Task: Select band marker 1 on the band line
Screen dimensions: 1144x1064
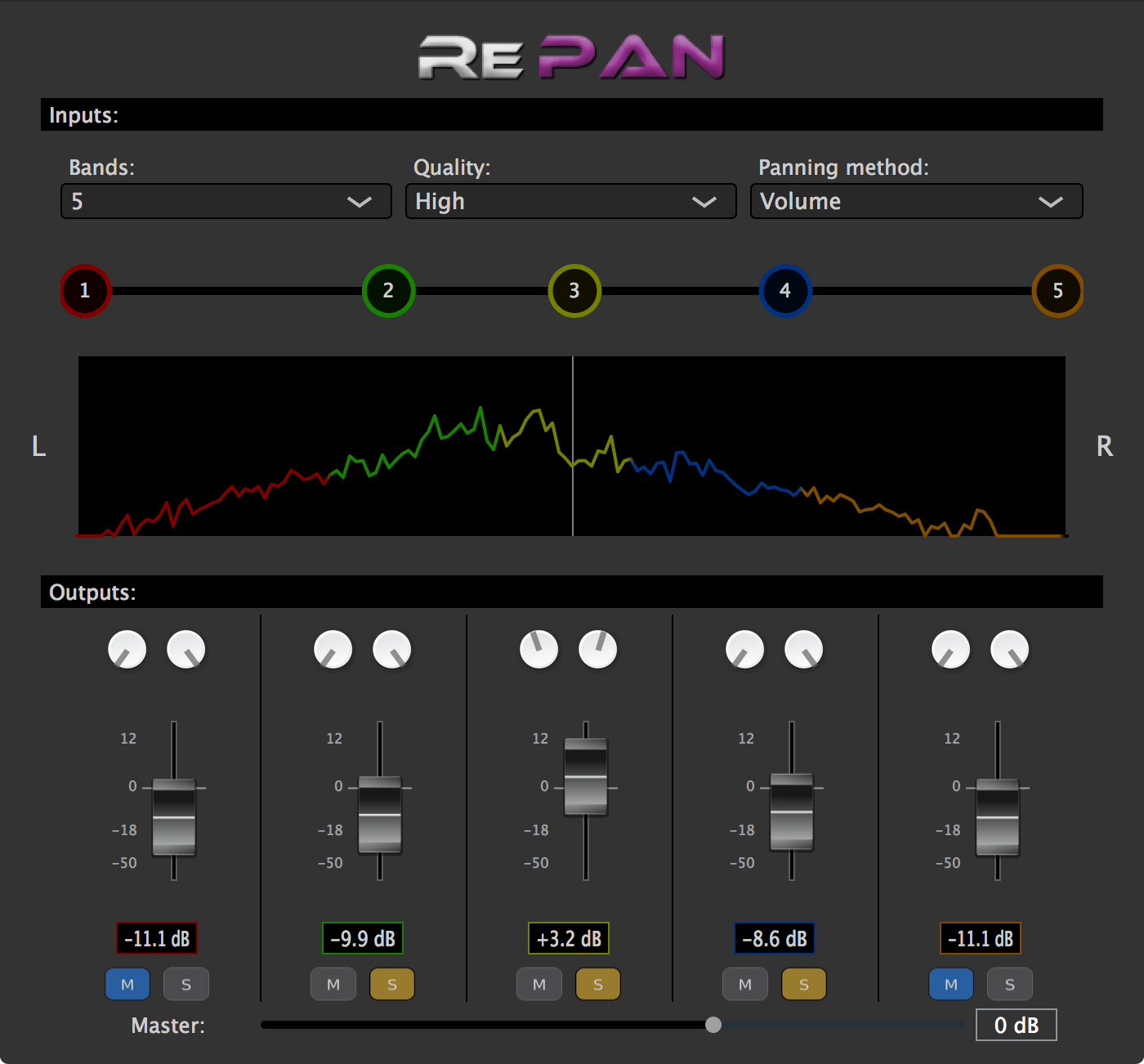Action: 85,291
